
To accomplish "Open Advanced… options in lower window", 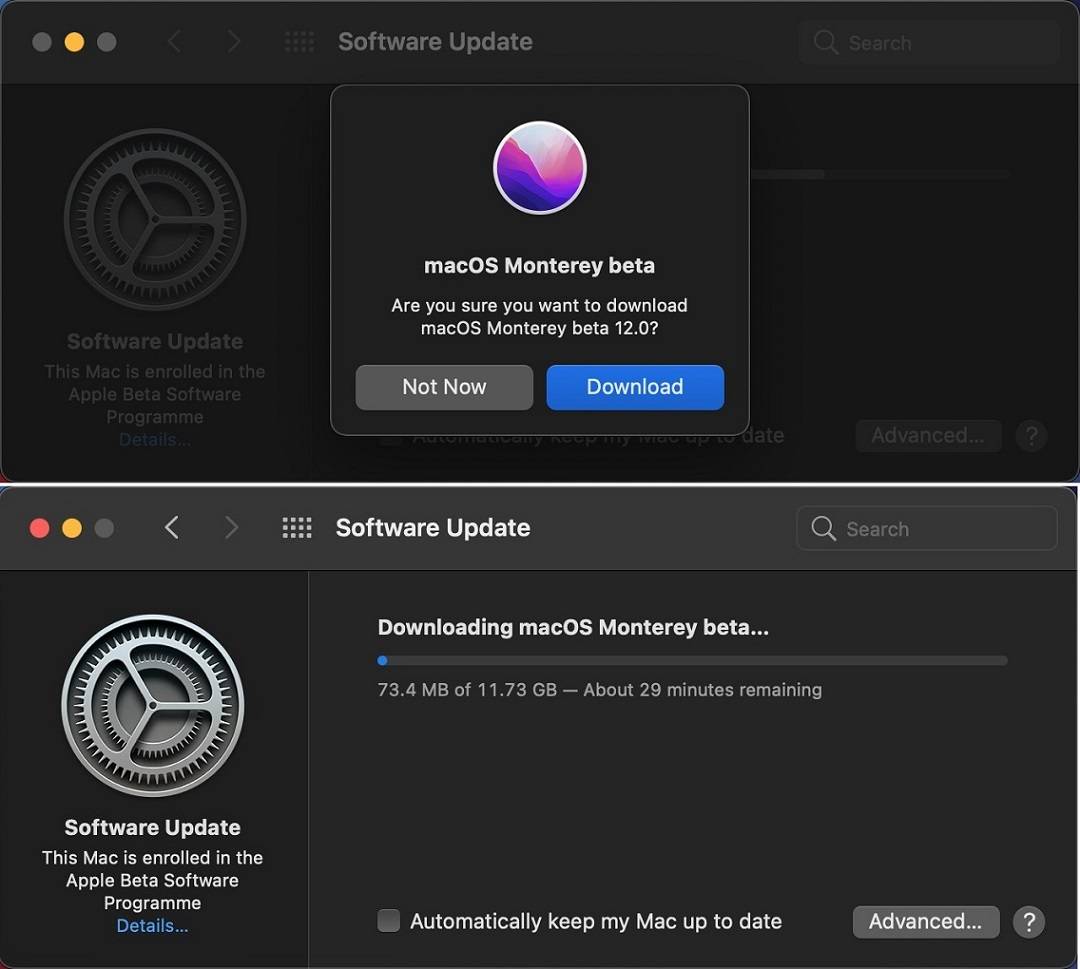I will pyautogui.click(x=926, y=921).
